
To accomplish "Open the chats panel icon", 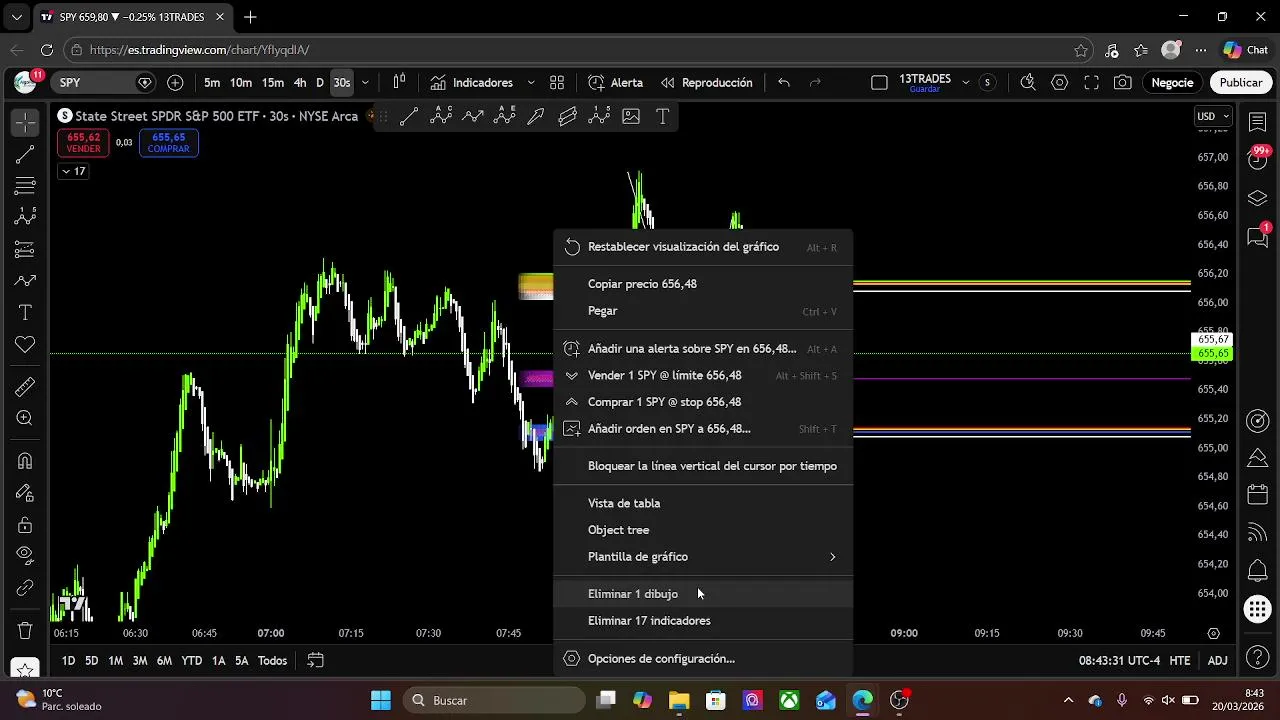I will tap(1257, 237).
